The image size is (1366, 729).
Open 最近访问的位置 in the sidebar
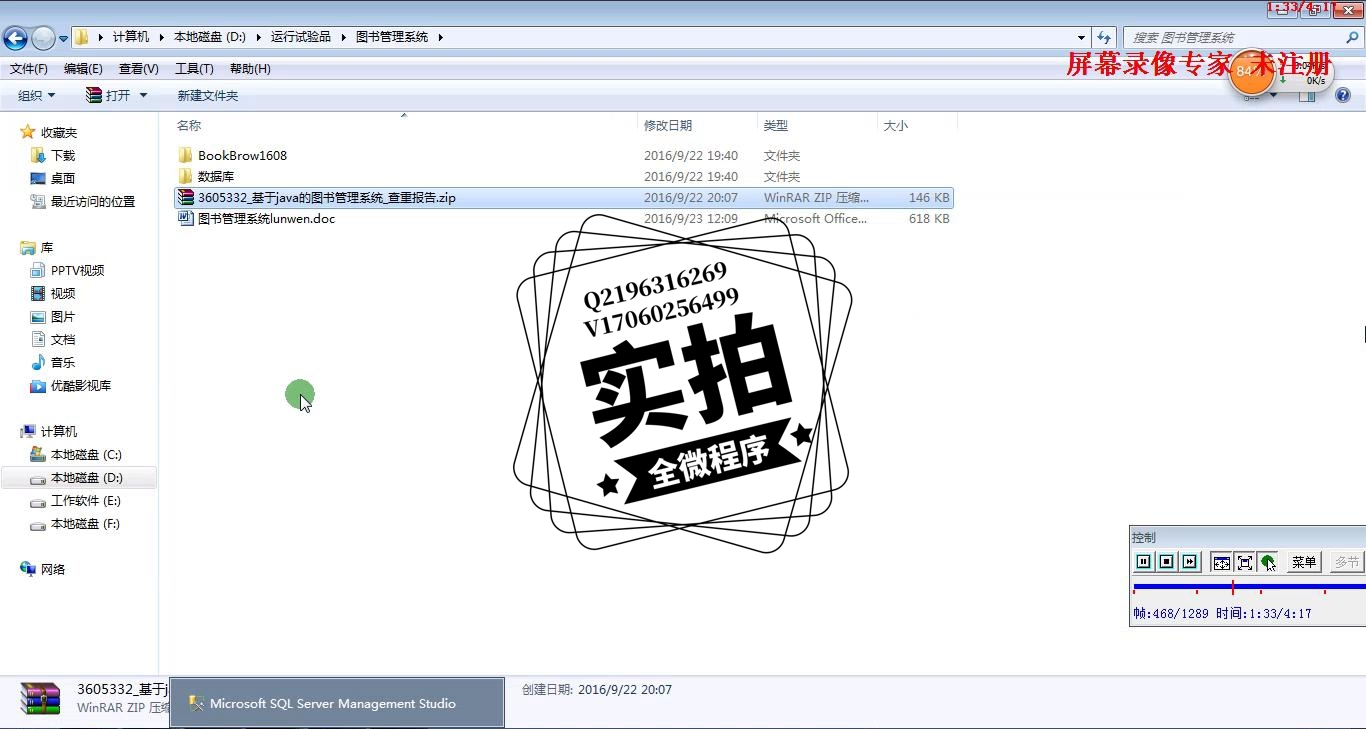pos(93,201)
